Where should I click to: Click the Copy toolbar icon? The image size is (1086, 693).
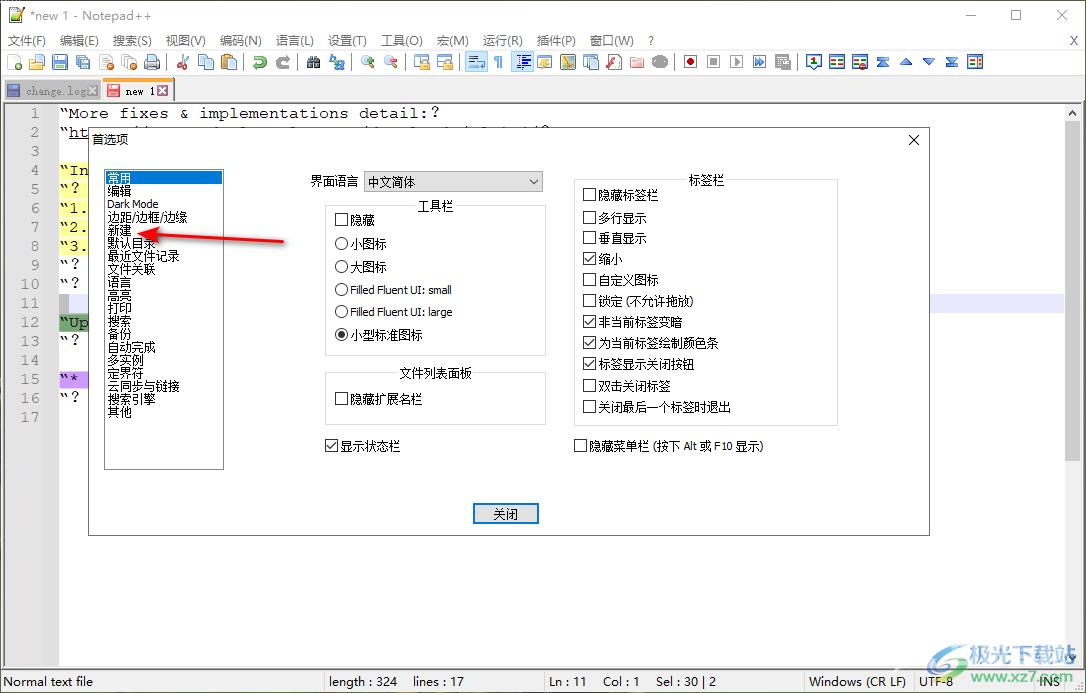pos(206,62)
